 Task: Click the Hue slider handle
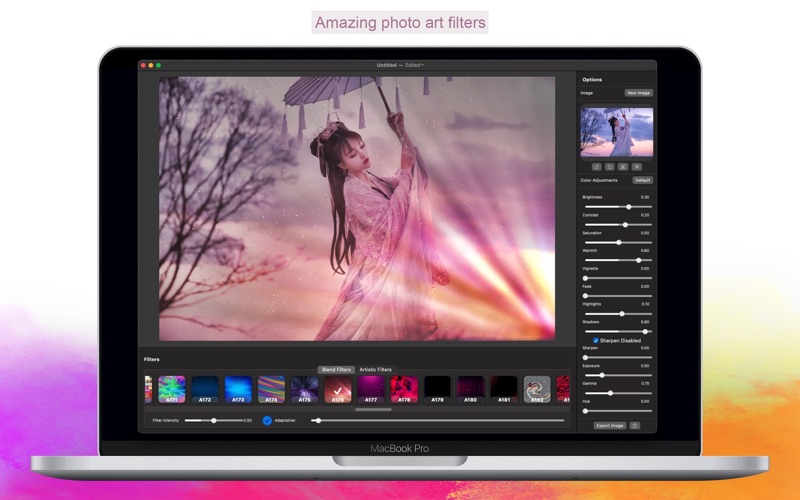(x=585, y=411)
